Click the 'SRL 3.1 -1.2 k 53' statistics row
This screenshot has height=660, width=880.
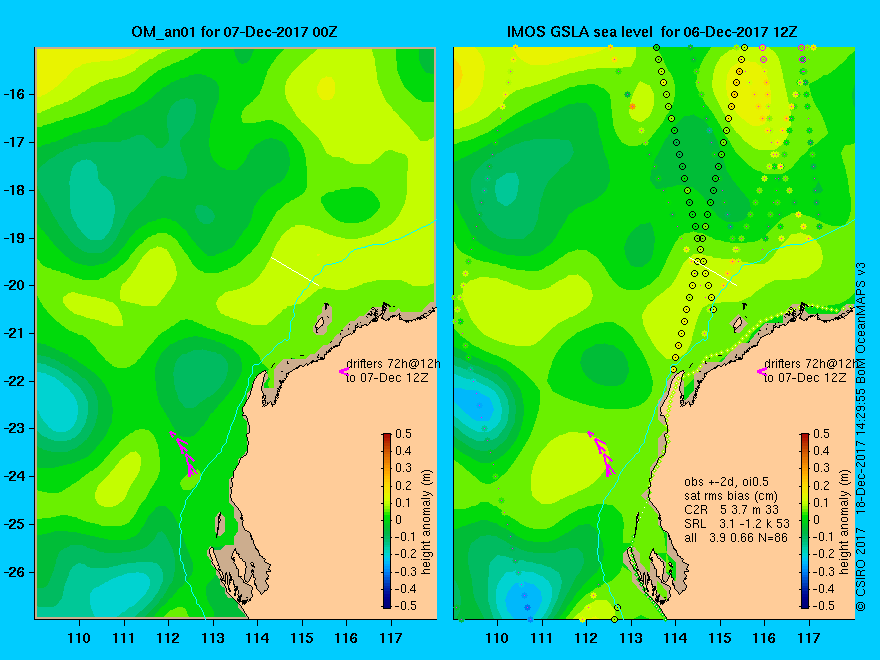(x=737, y=524)
